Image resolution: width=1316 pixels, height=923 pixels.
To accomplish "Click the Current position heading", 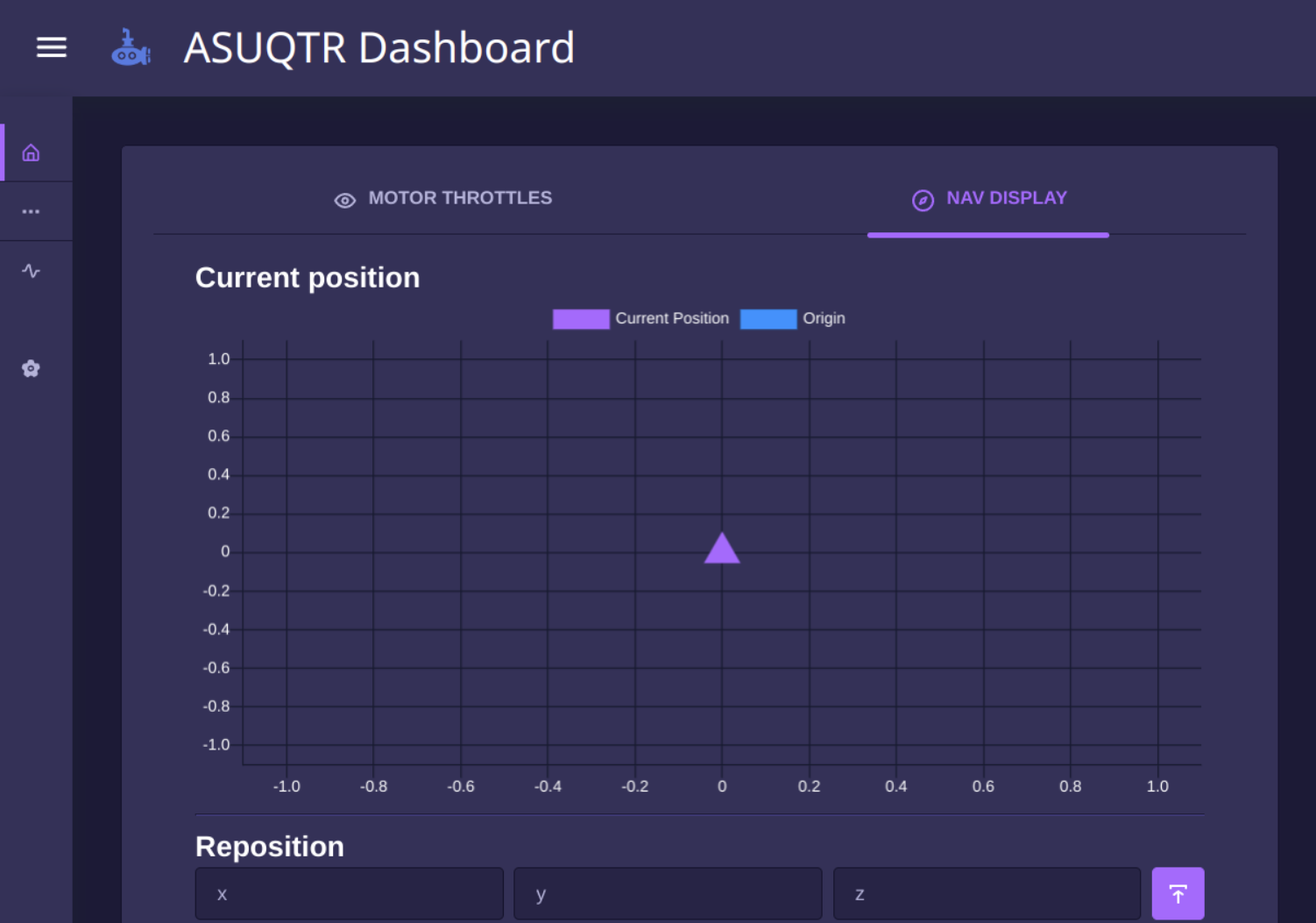I will click(x=308, y=277).
